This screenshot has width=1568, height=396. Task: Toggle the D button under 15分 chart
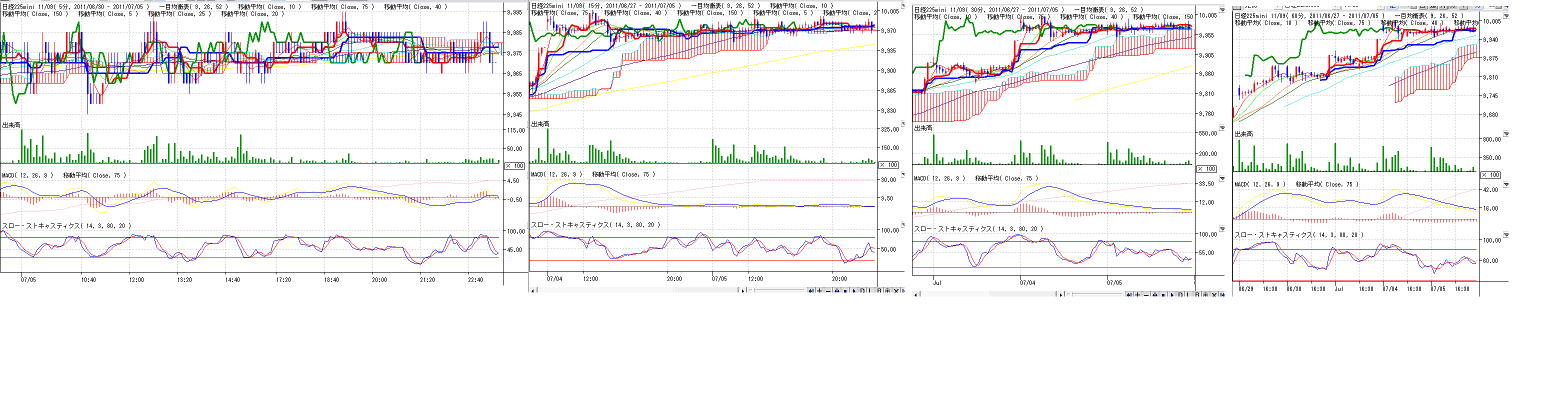862,291
